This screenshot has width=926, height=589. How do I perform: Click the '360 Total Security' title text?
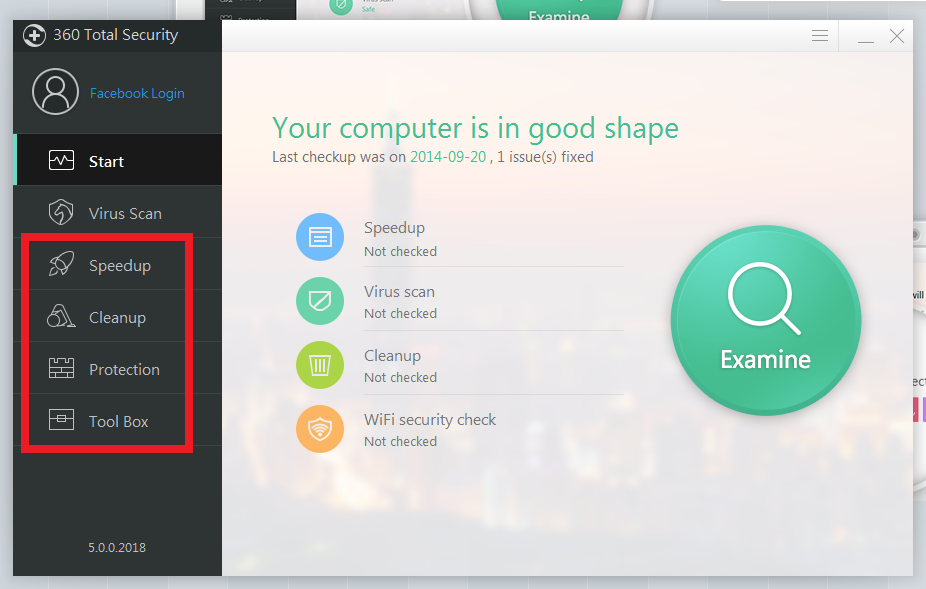(x=116, y=35)
